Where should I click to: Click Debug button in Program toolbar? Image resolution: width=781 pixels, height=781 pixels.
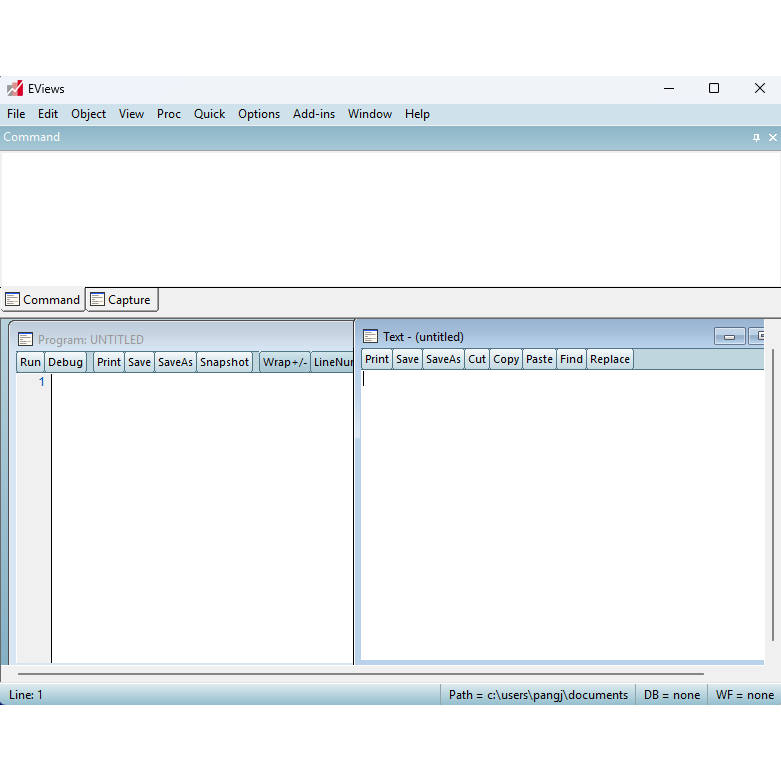tap(66, 362)
